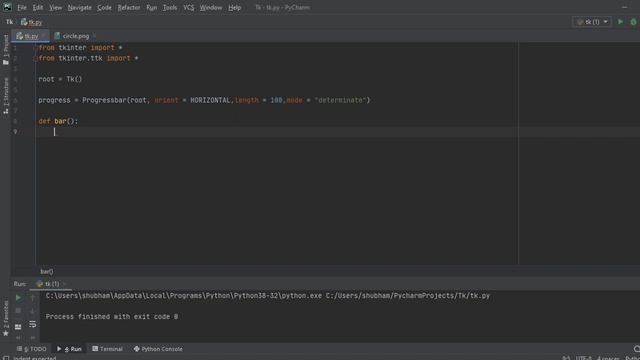Click the 'from tkinter import *' line

[x=80, y=48]
